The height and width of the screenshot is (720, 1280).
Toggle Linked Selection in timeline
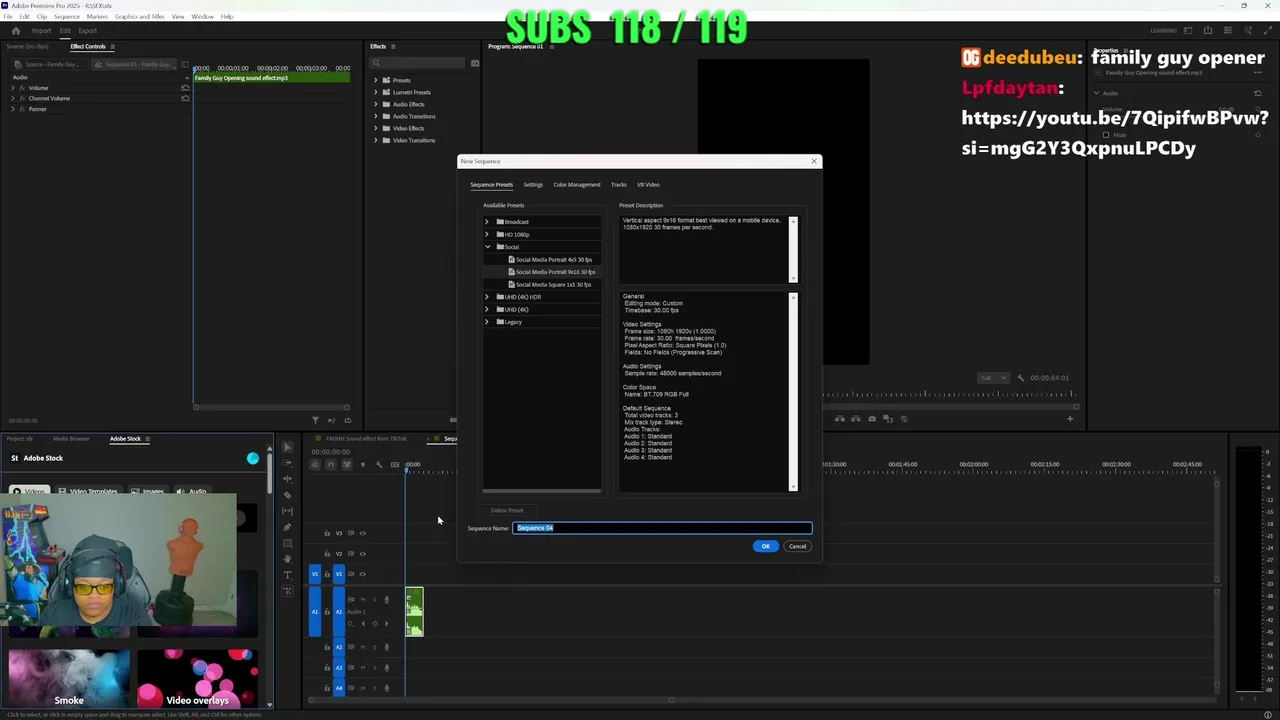point(347,464)
